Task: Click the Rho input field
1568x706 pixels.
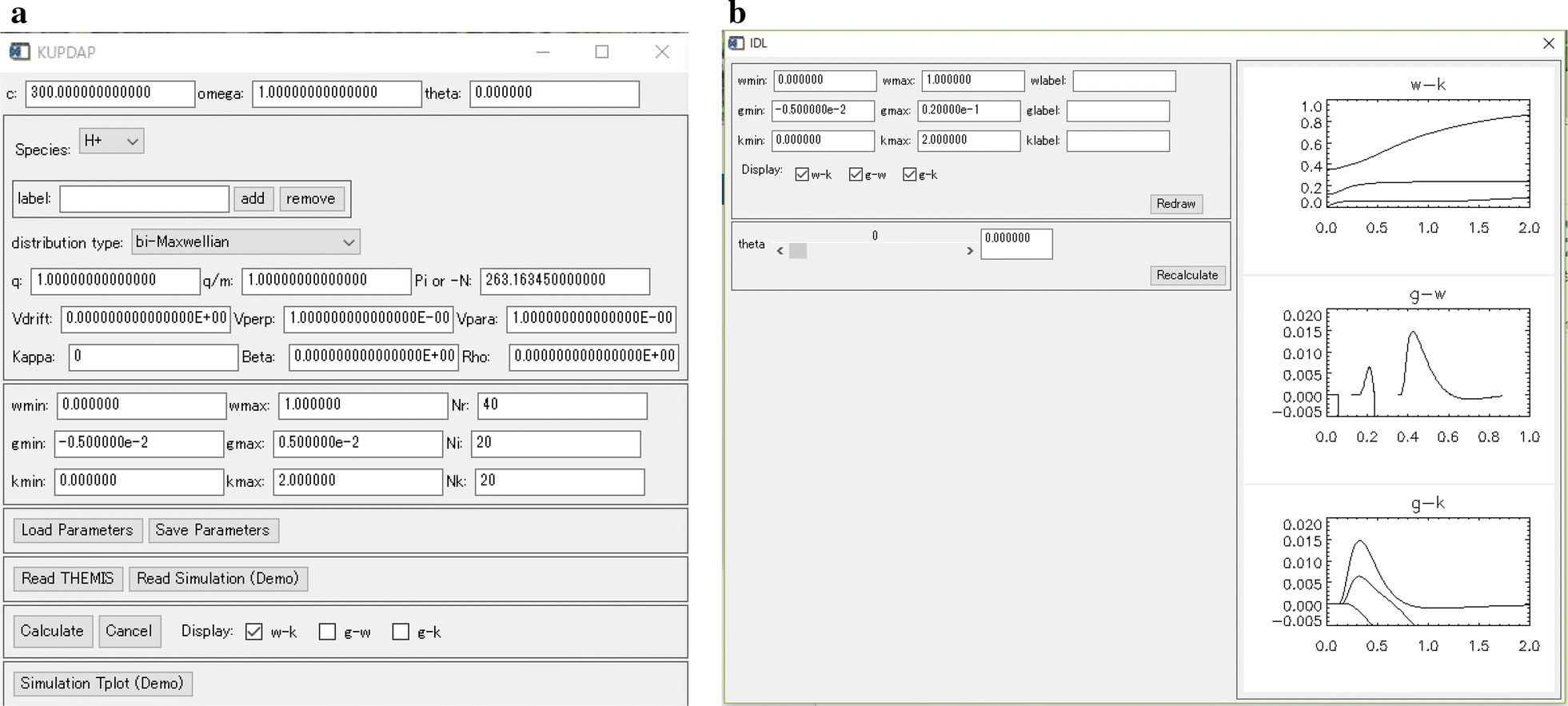Action: tap(594, 357)
